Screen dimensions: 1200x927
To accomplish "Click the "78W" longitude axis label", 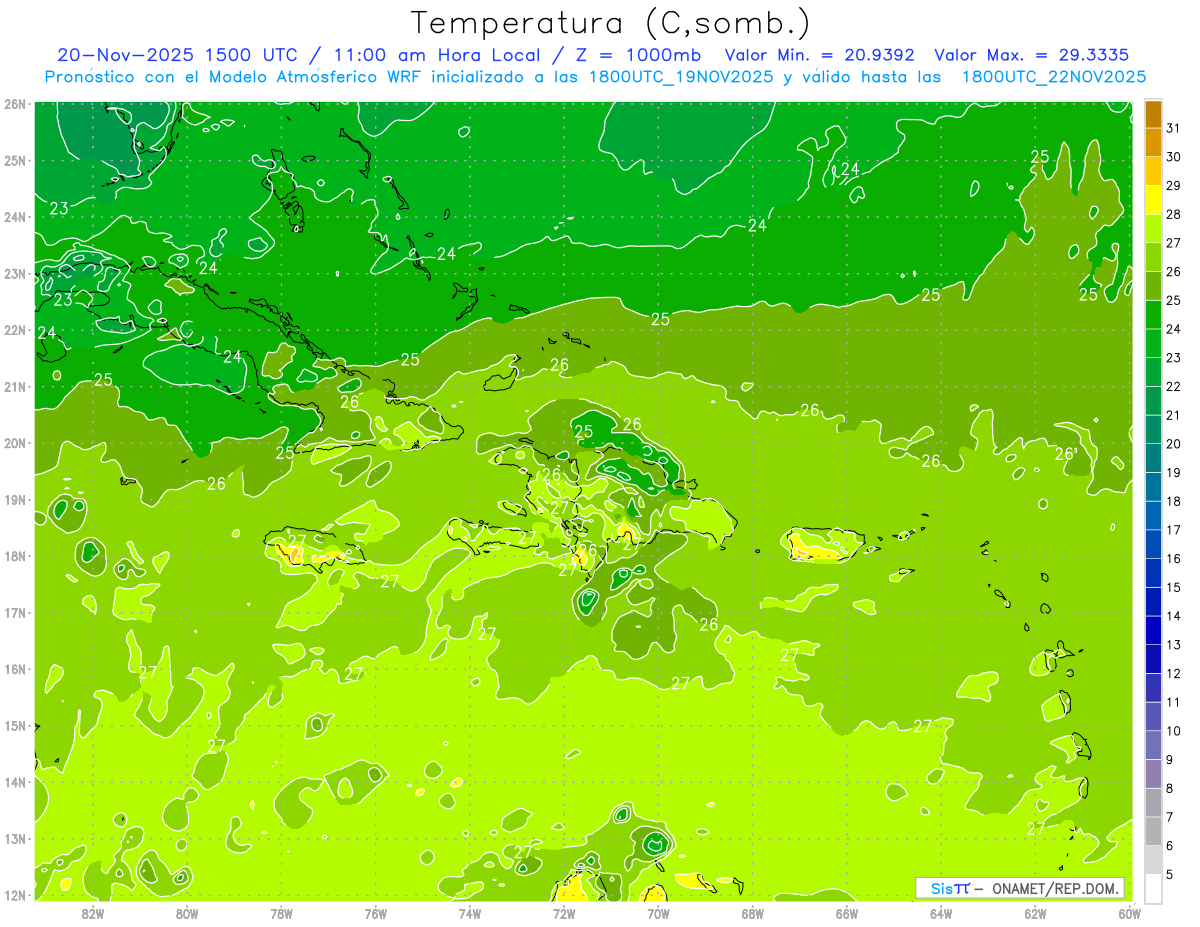I will click(x=281, y=912).
